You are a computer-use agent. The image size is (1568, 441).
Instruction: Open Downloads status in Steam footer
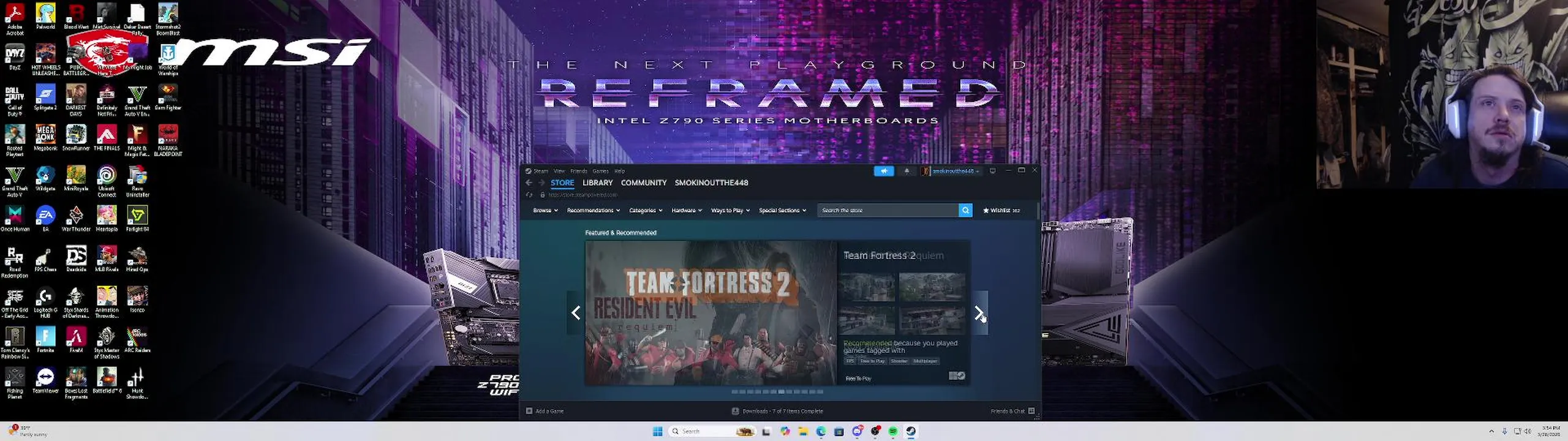pyautogui.click(x=778, y=411)
